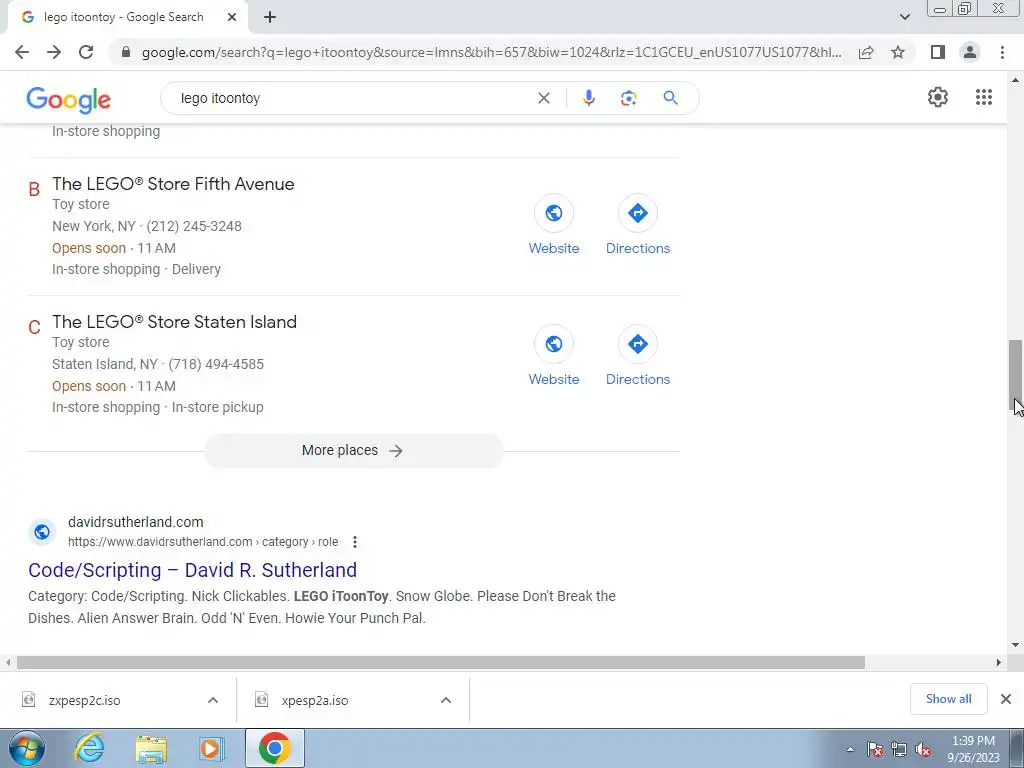
Task: Open Chrome profile avatar
Action: (970, 52)
